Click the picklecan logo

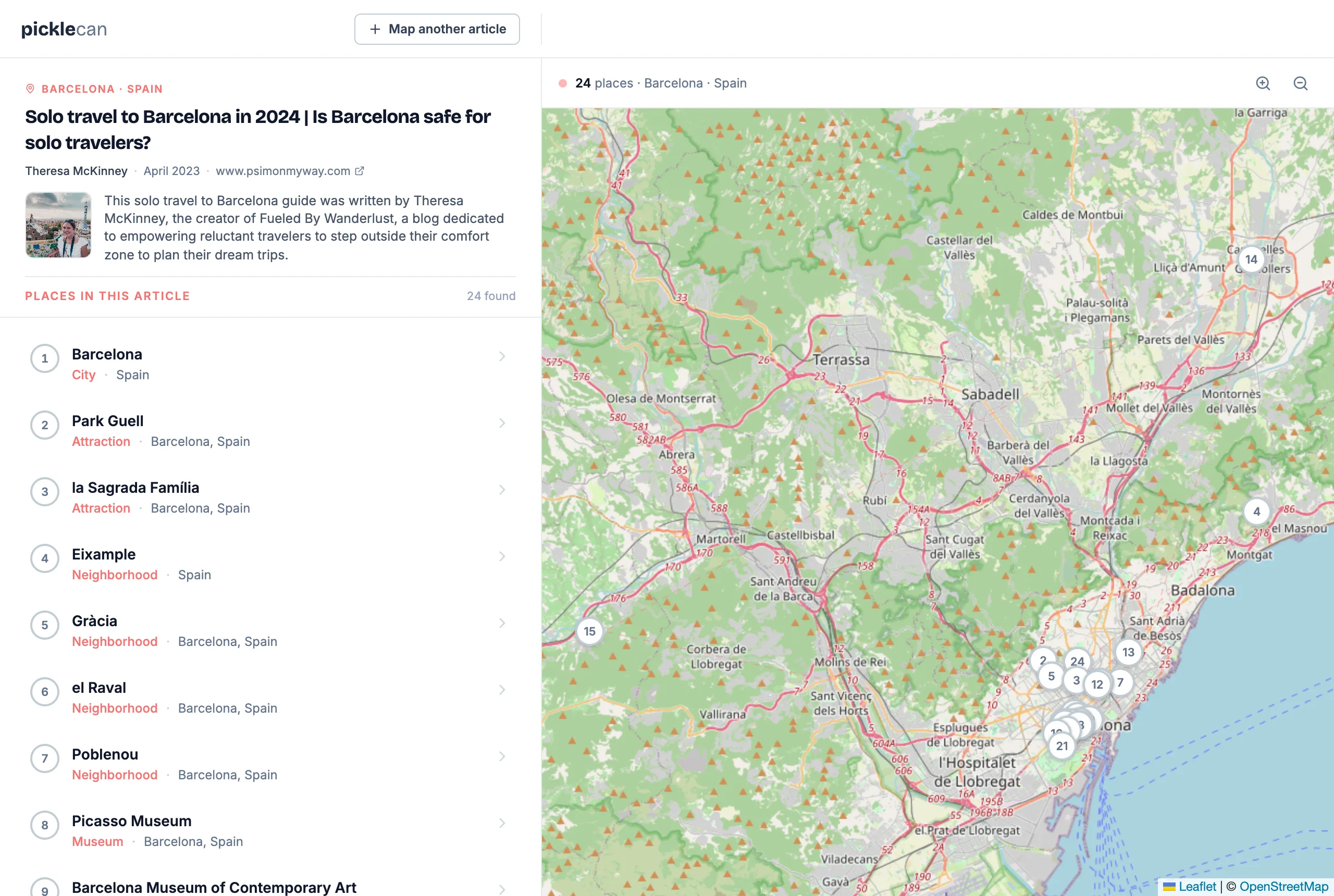(64, 29)
